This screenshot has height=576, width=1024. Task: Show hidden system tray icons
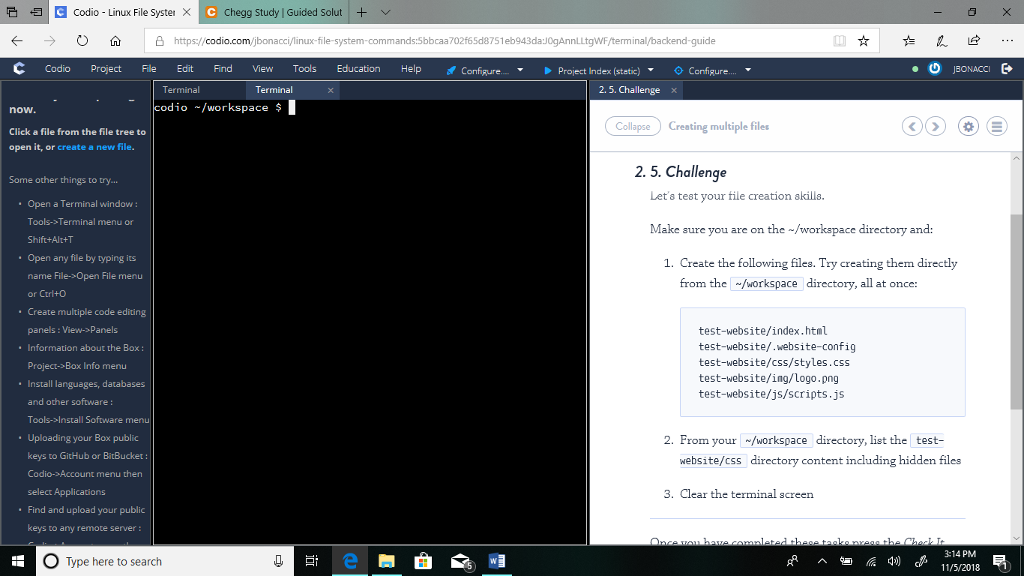click(822, 561)
